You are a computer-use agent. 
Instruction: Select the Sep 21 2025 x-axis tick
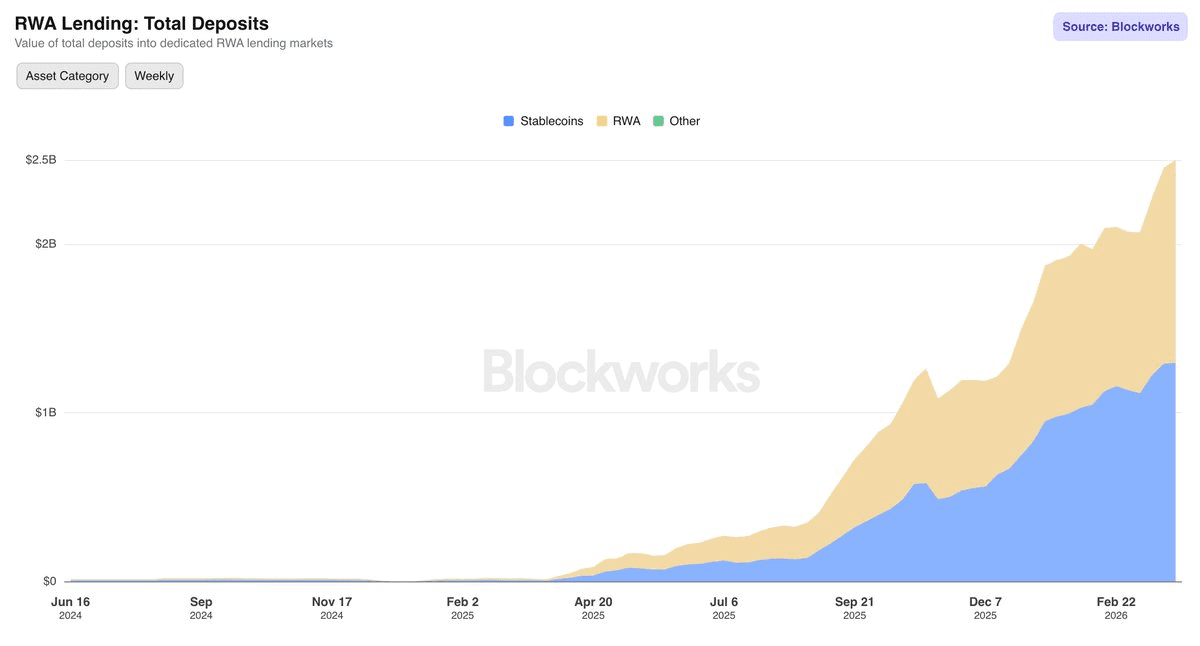(854, 607)
